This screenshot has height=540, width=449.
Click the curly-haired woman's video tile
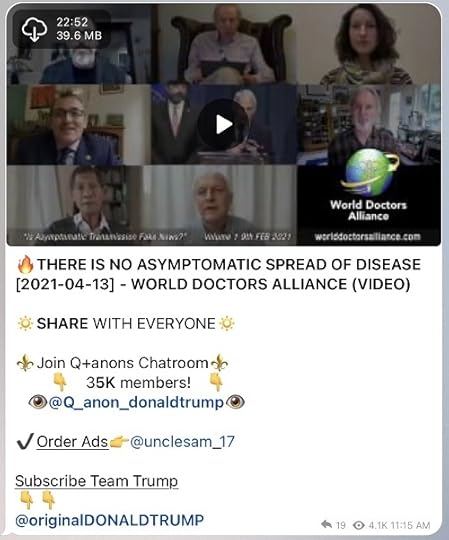(x=368, y=44)
